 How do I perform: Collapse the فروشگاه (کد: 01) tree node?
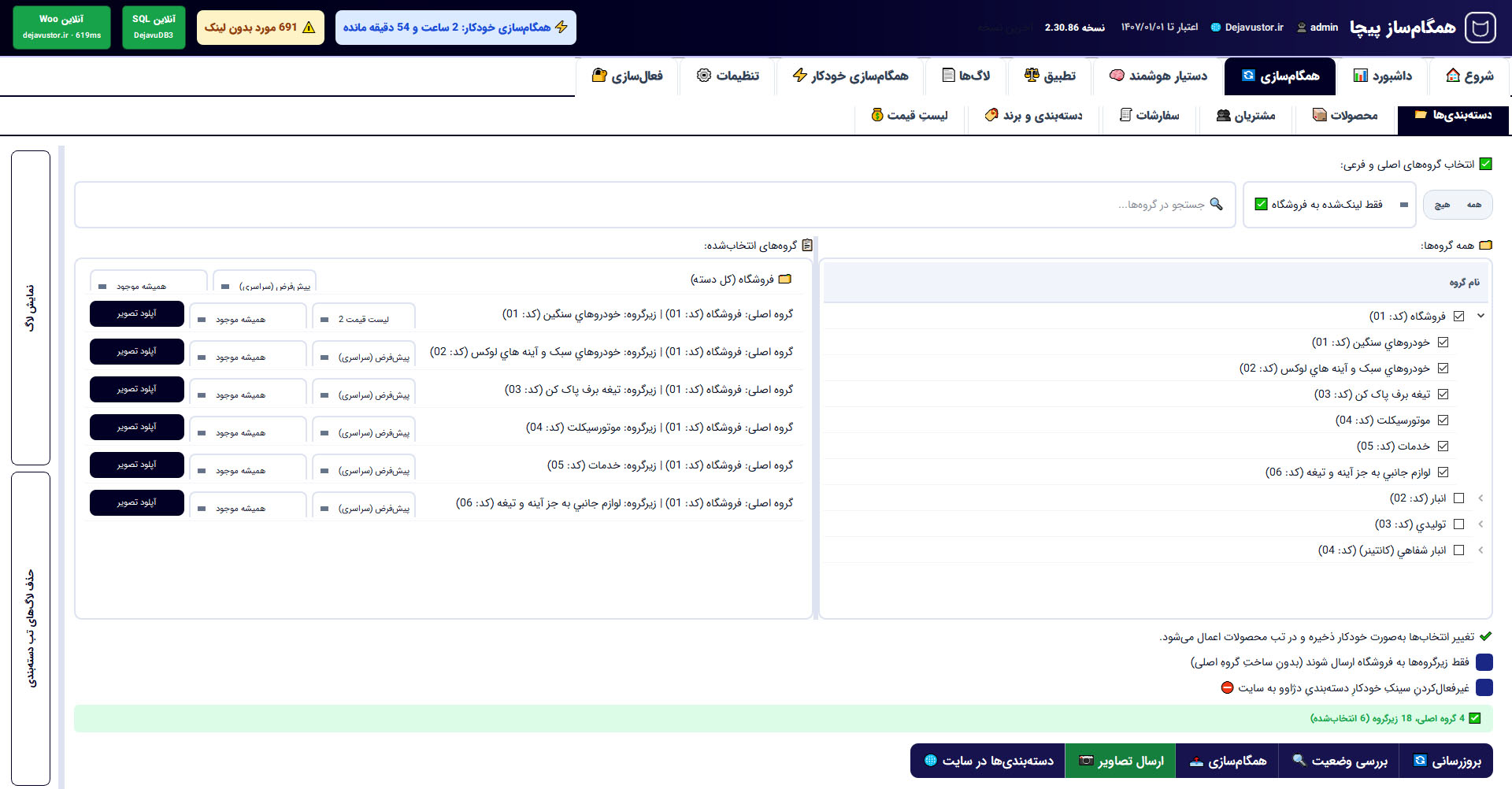click(x=1480, y=316)
